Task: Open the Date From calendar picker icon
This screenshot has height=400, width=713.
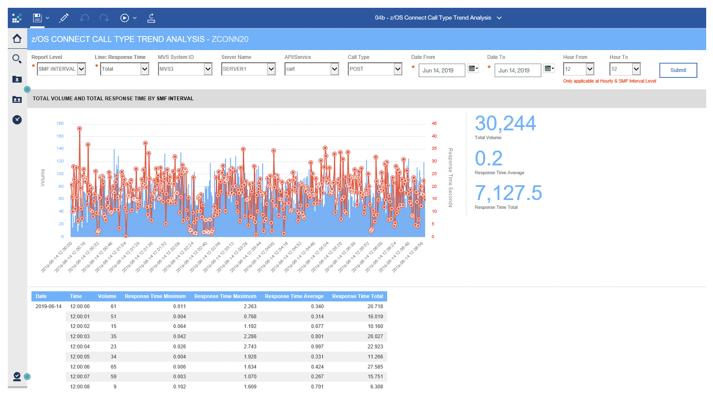Action: [x=472, y=70]
